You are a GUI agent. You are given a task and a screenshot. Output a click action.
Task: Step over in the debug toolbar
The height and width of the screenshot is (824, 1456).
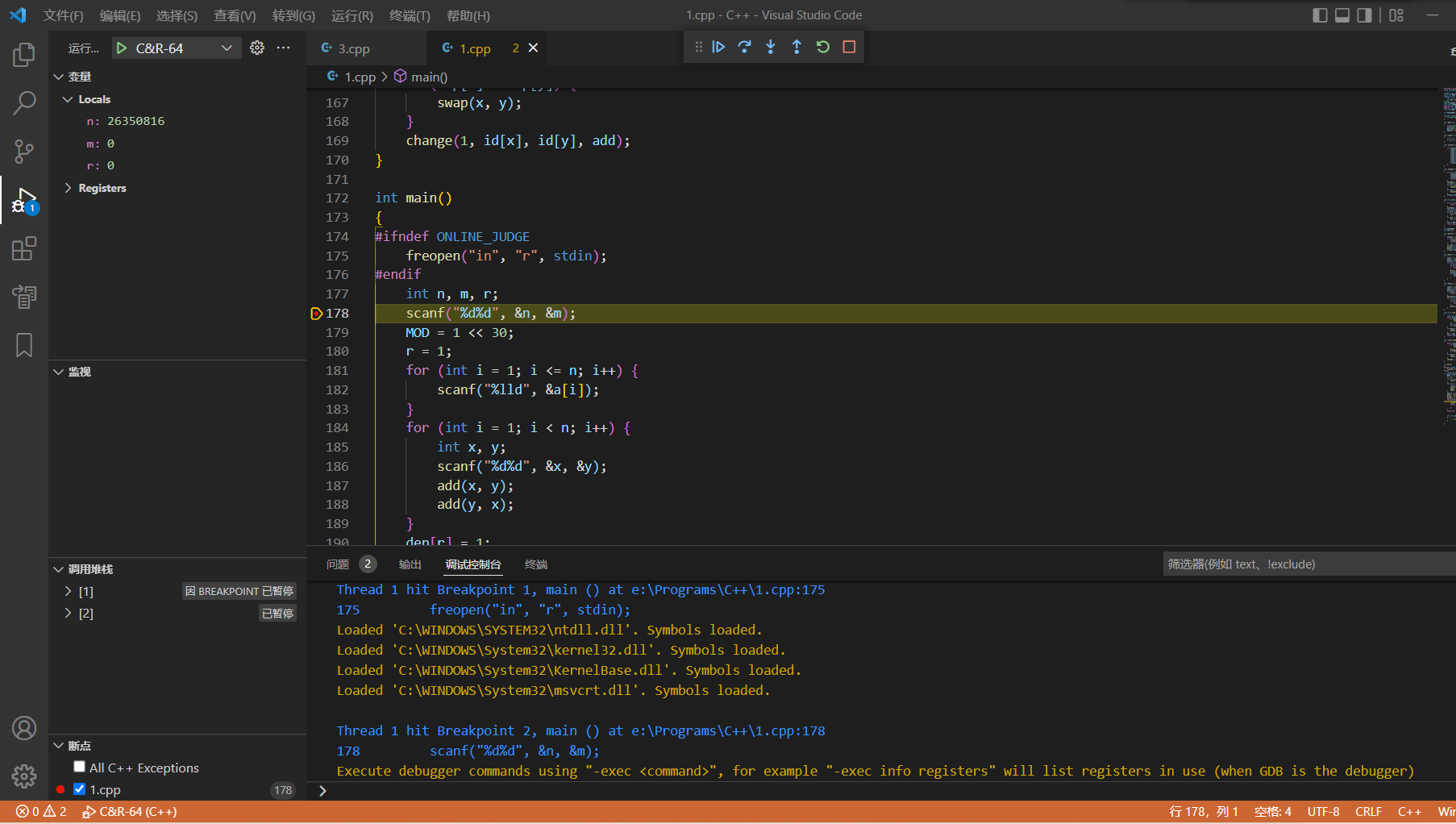[745, 47]
